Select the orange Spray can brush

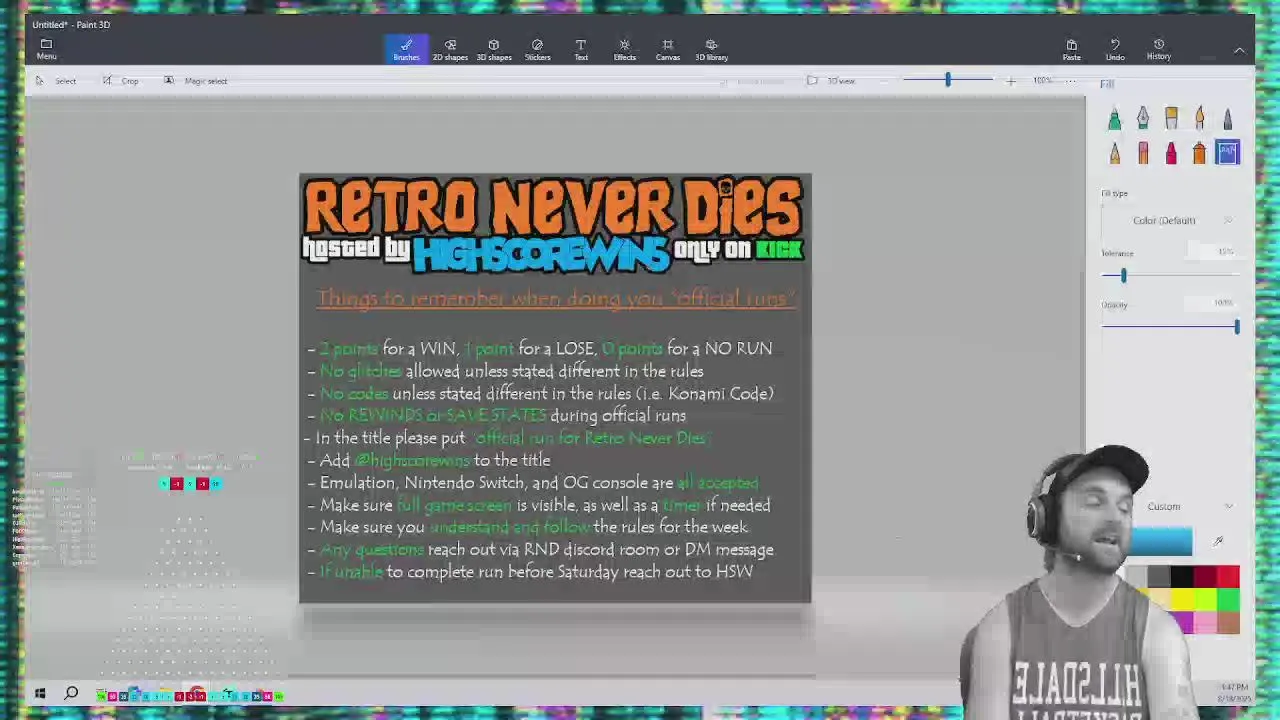pyautogui.click(x=1199, y=153)
